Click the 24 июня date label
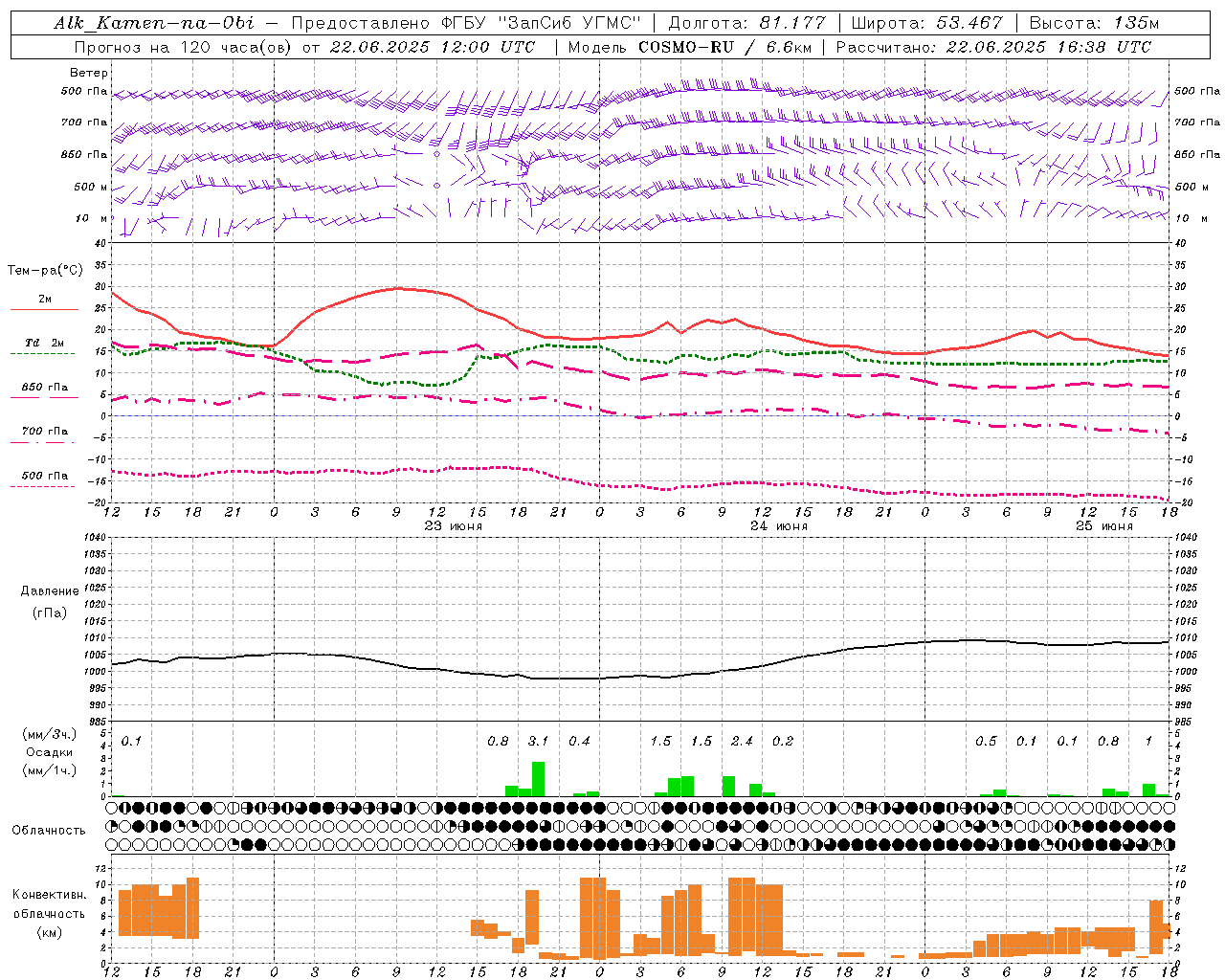 point(778,526)
